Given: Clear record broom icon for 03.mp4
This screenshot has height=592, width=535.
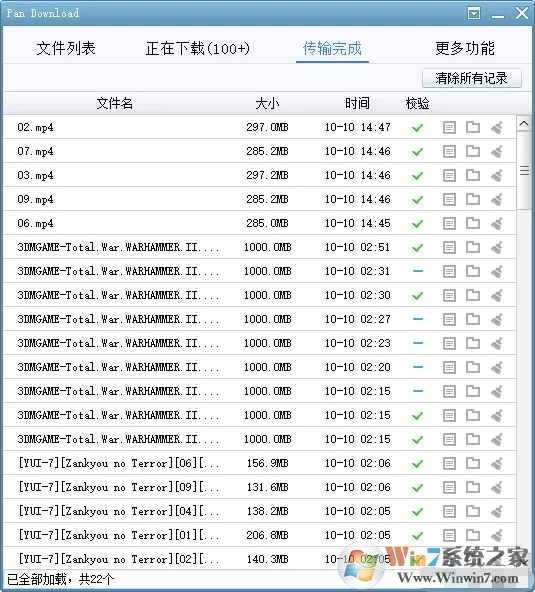Looking at the screenshot, I should point(497,176).
